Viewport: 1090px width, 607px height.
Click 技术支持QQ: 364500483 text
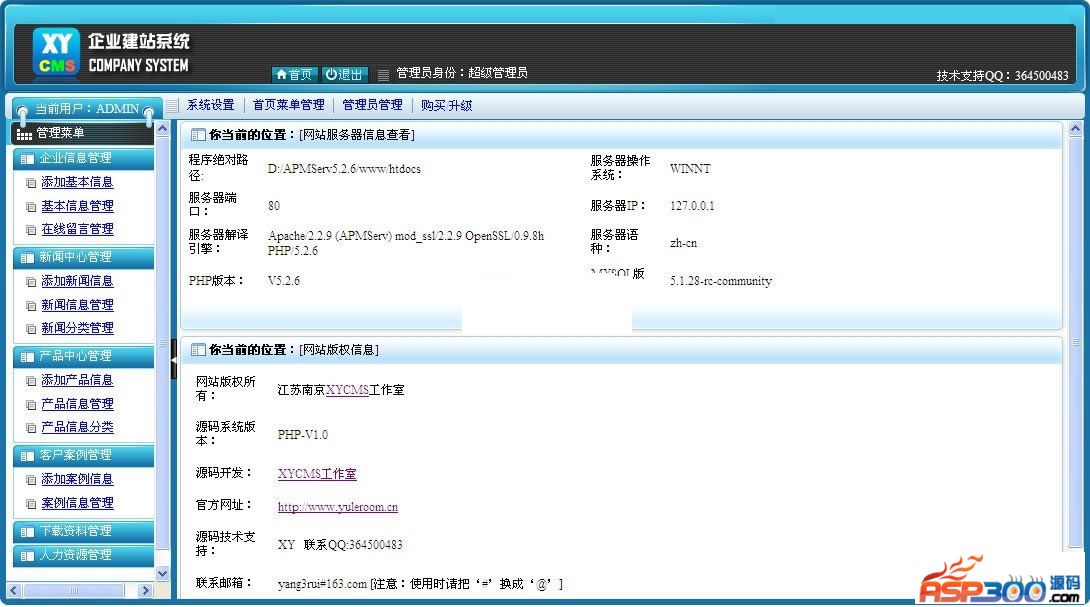[1002, 75]
